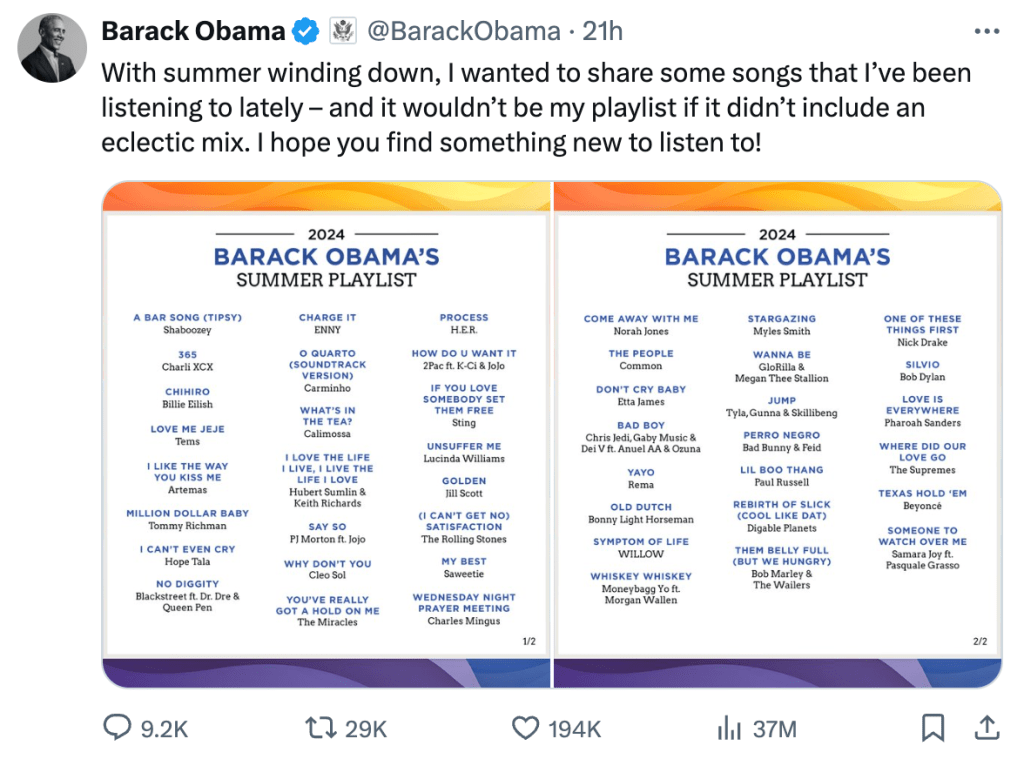Click the 194K likes count
Viewport: 1024px width, 759px height.
574,730
